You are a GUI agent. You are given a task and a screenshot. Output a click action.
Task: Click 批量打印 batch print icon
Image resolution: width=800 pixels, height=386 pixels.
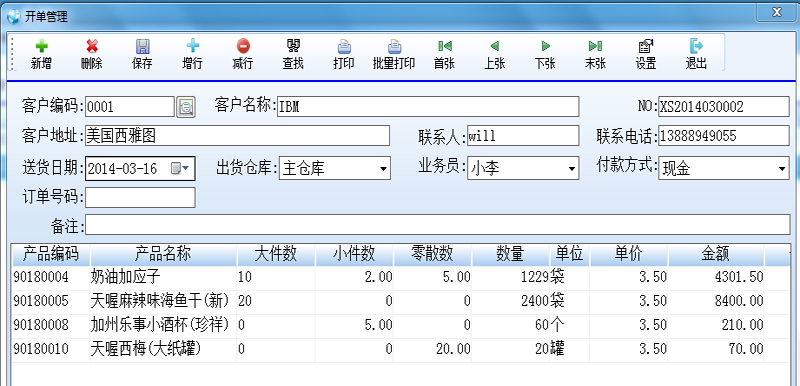[x=394, y=46]
